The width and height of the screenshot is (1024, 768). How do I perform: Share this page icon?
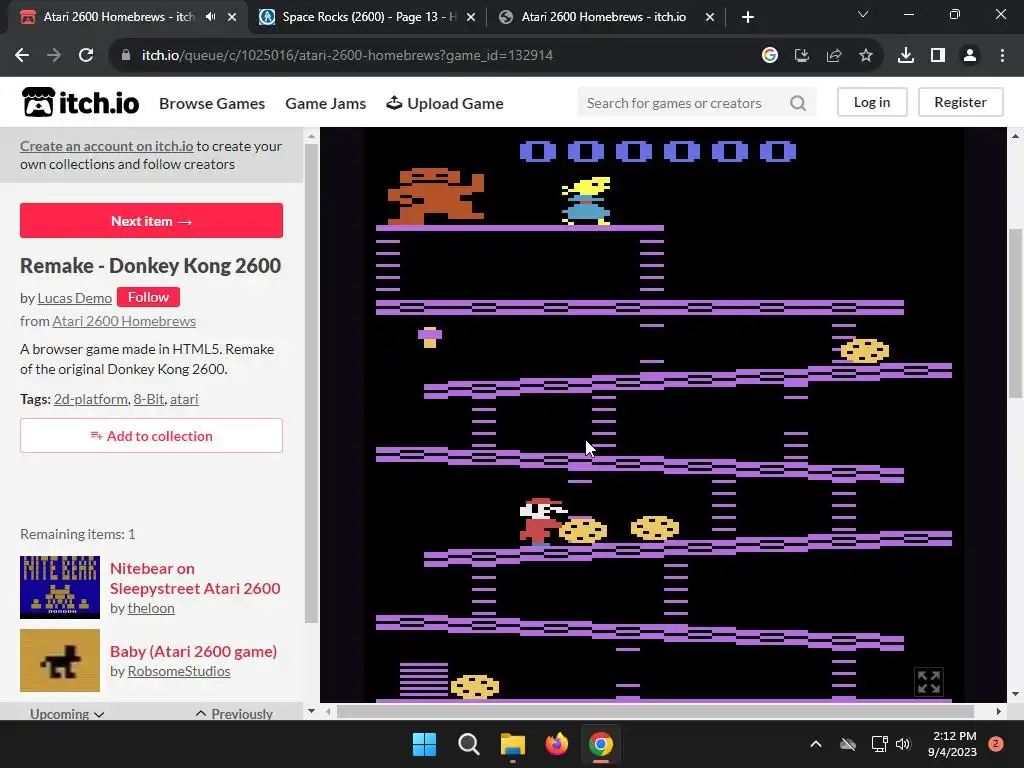(x=834, y=56)
